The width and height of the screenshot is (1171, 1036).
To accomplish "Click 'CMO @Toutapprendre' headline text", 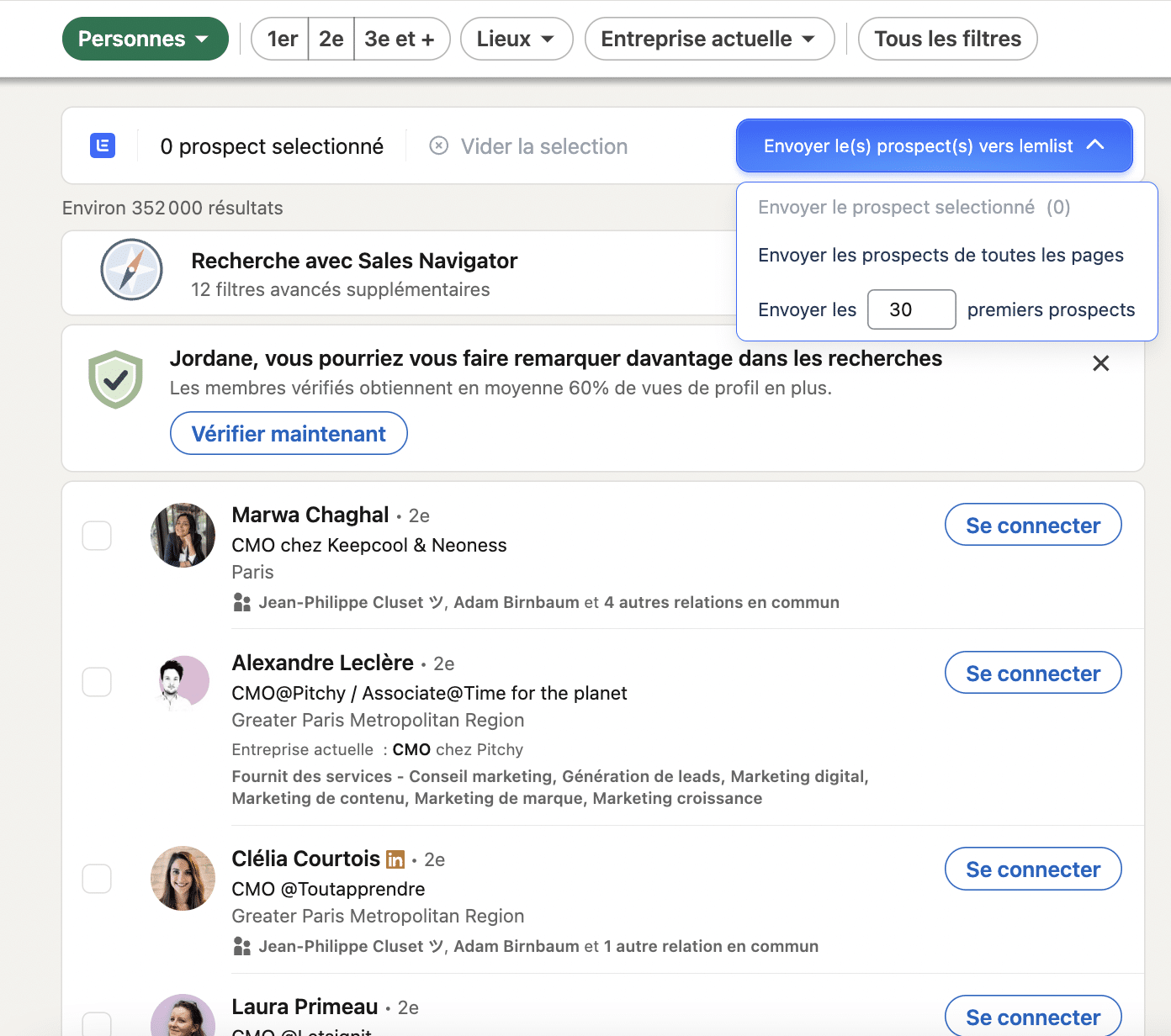I will [328, 889].
